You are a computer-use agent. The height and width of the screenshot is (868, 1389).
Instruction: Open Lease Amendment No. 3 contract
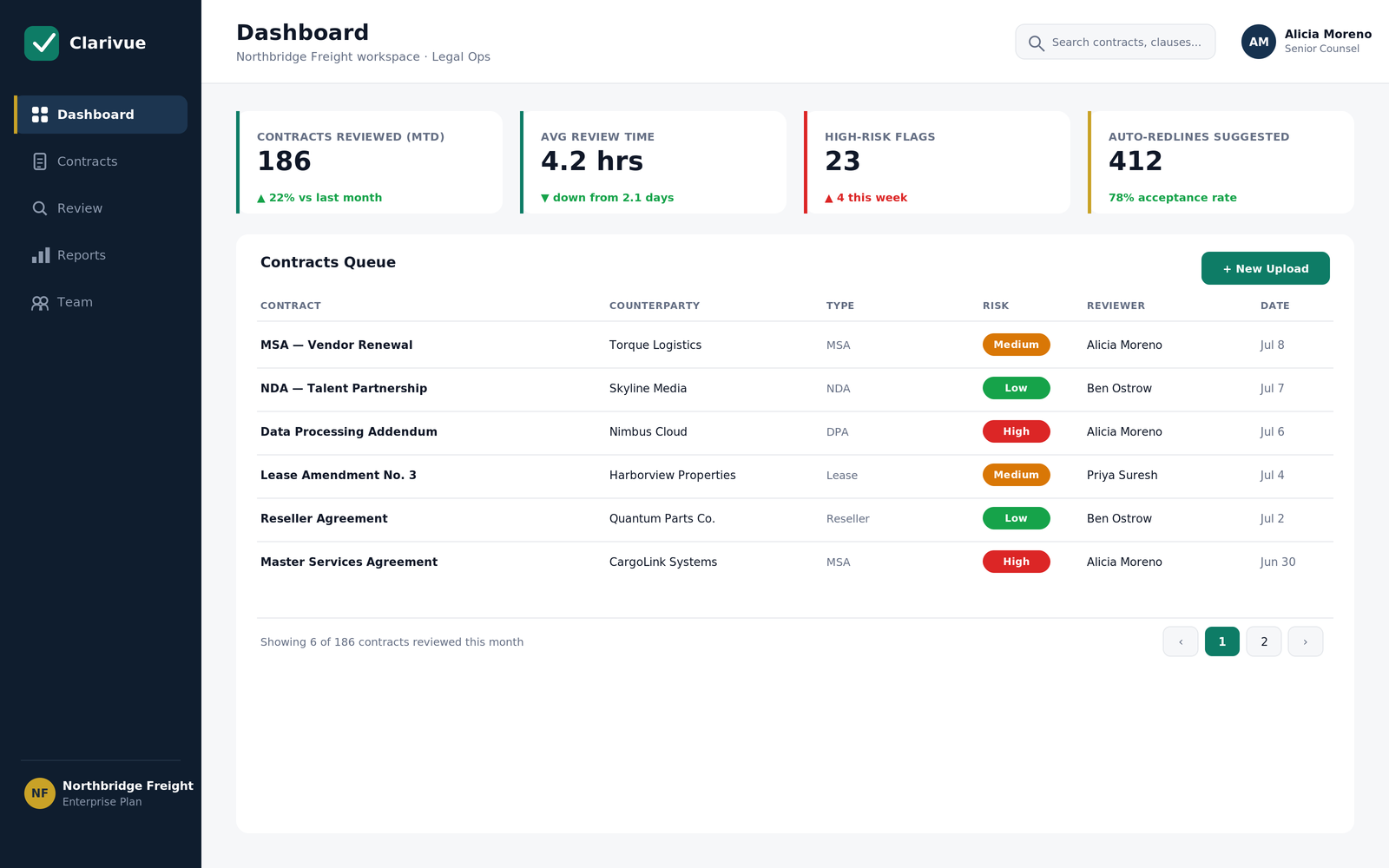click(x=339, y=475)
